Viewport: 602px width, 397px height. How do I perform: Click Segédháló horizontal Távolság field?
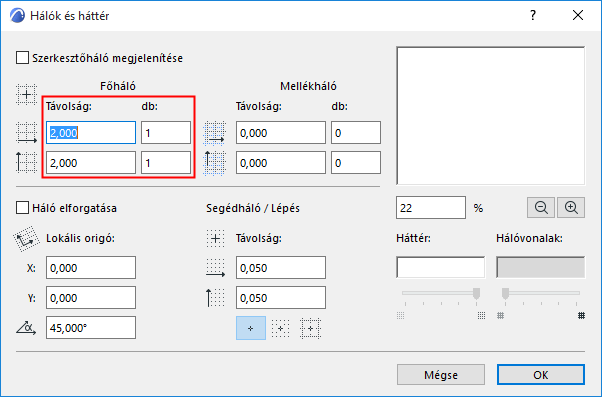coord(281,268)
